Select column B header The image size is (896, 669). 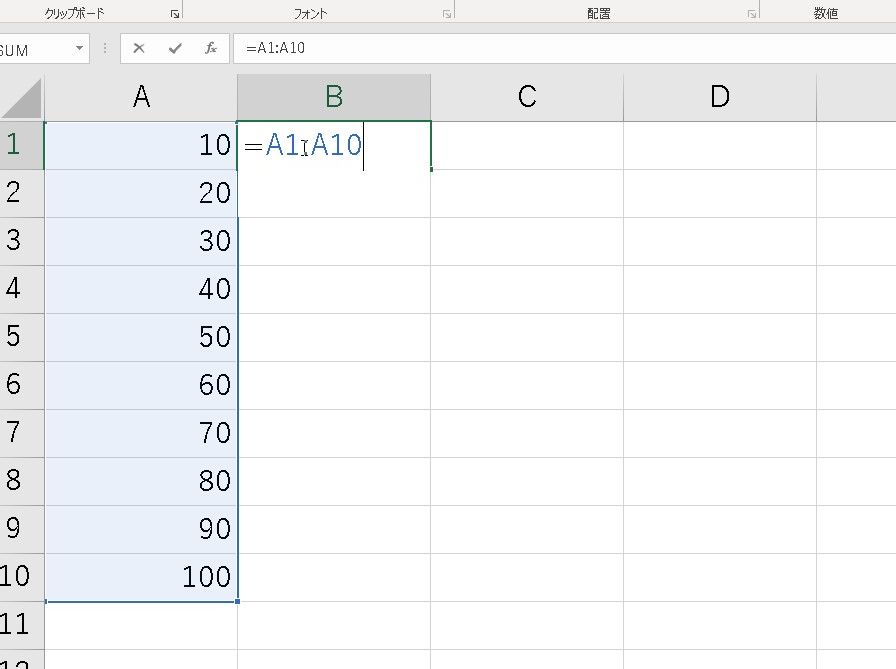coord(334,97)
